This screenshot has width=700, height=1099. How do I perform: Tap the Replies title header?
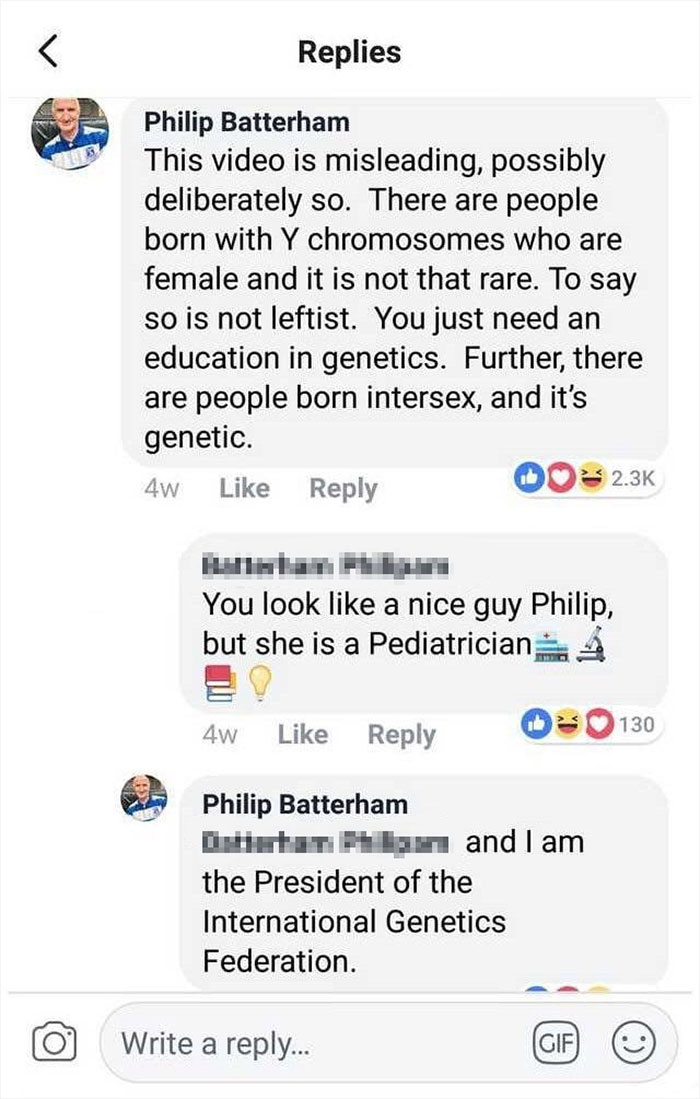pos(349,52)
